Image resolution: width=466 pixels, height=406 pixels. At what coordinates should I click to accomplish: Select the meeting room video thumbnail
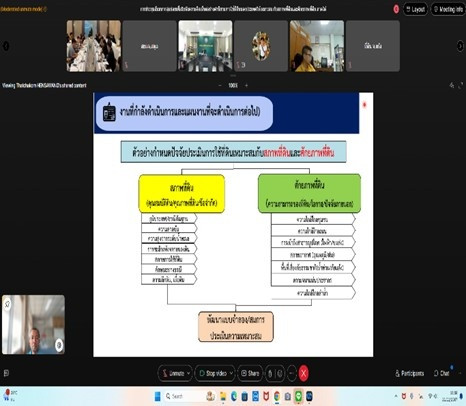(x=205, y=46)
